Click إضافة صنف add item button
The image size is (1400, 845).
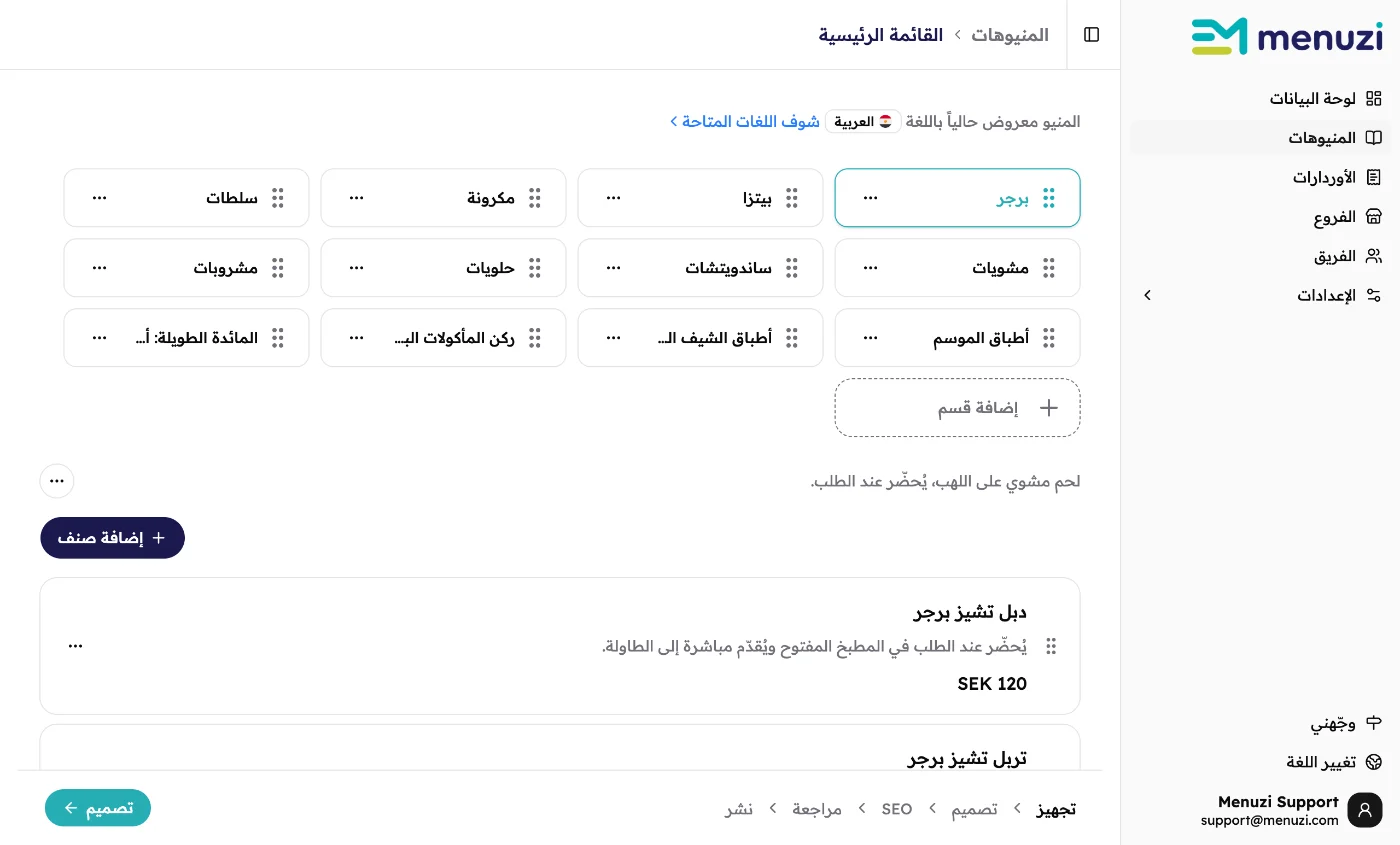(112, 538)
